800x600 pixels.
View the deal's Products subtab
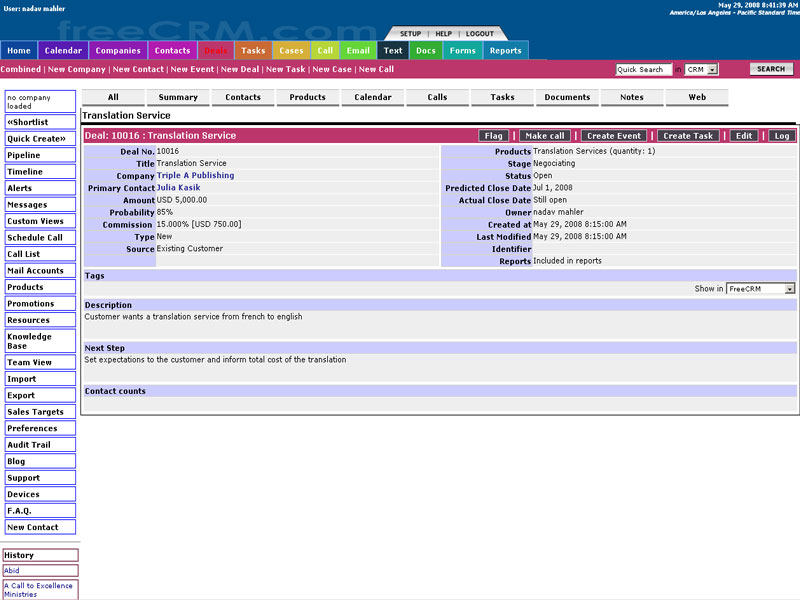point(308,97)
